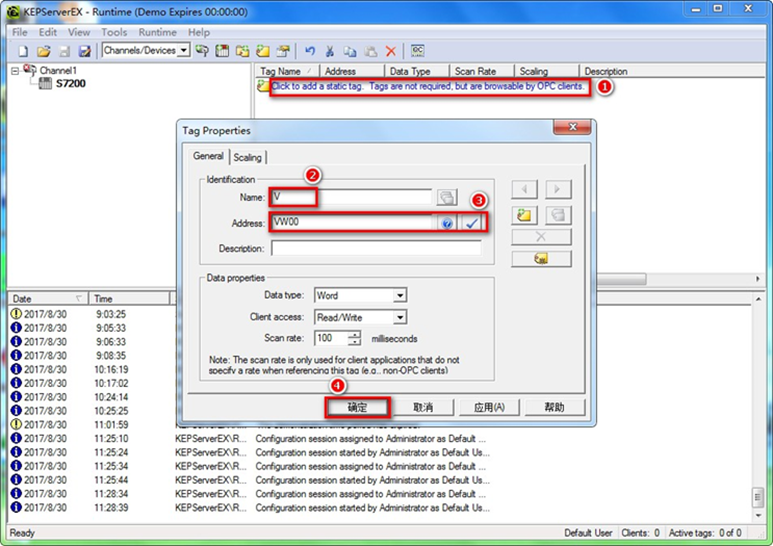Viewport: 773px width, 546px height.
Task: Click the Description input field in dialog
Action: 377,248
